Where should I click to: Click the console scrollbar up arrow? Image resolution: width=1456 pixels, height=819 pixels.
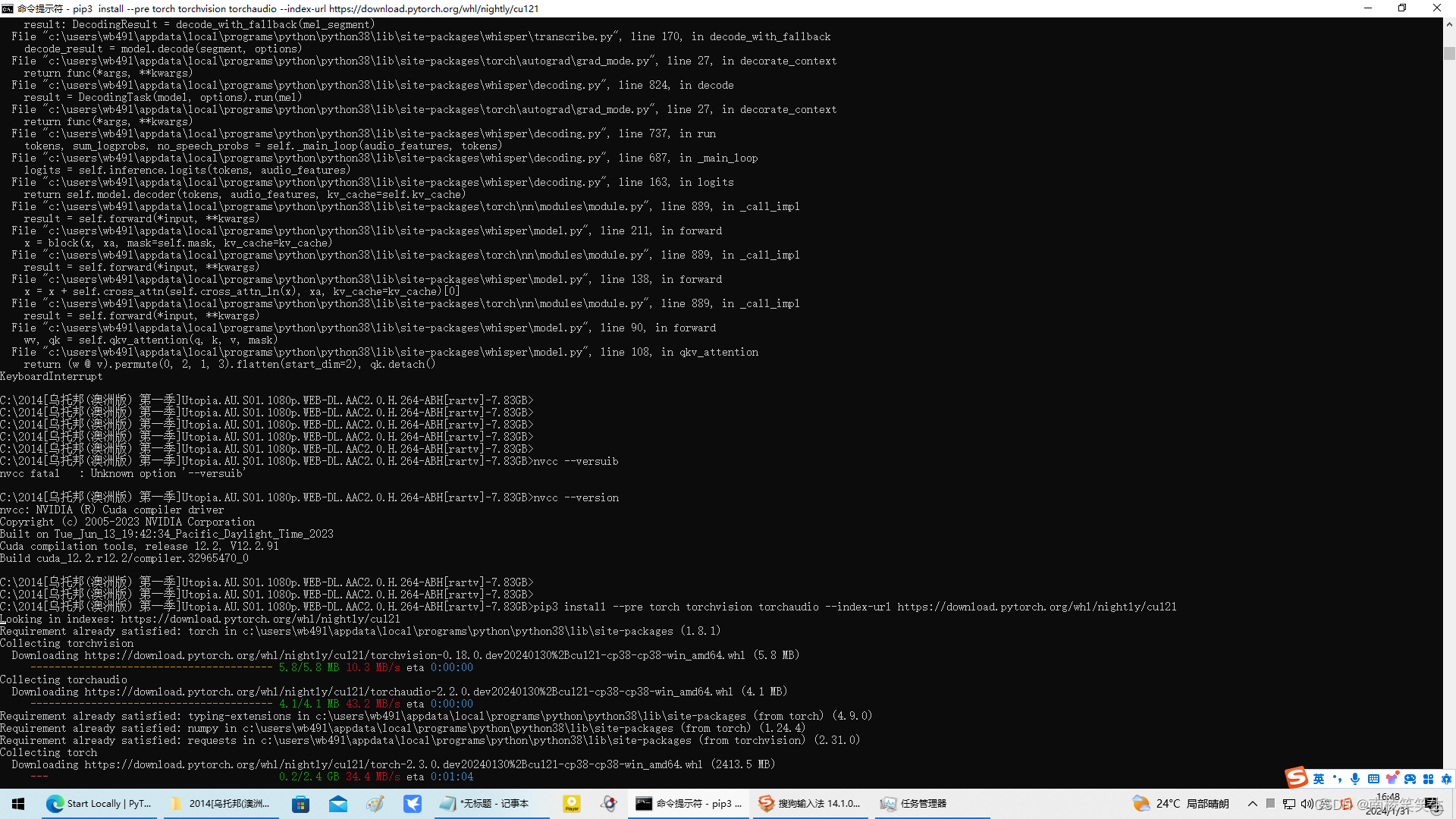(1449, 24)
